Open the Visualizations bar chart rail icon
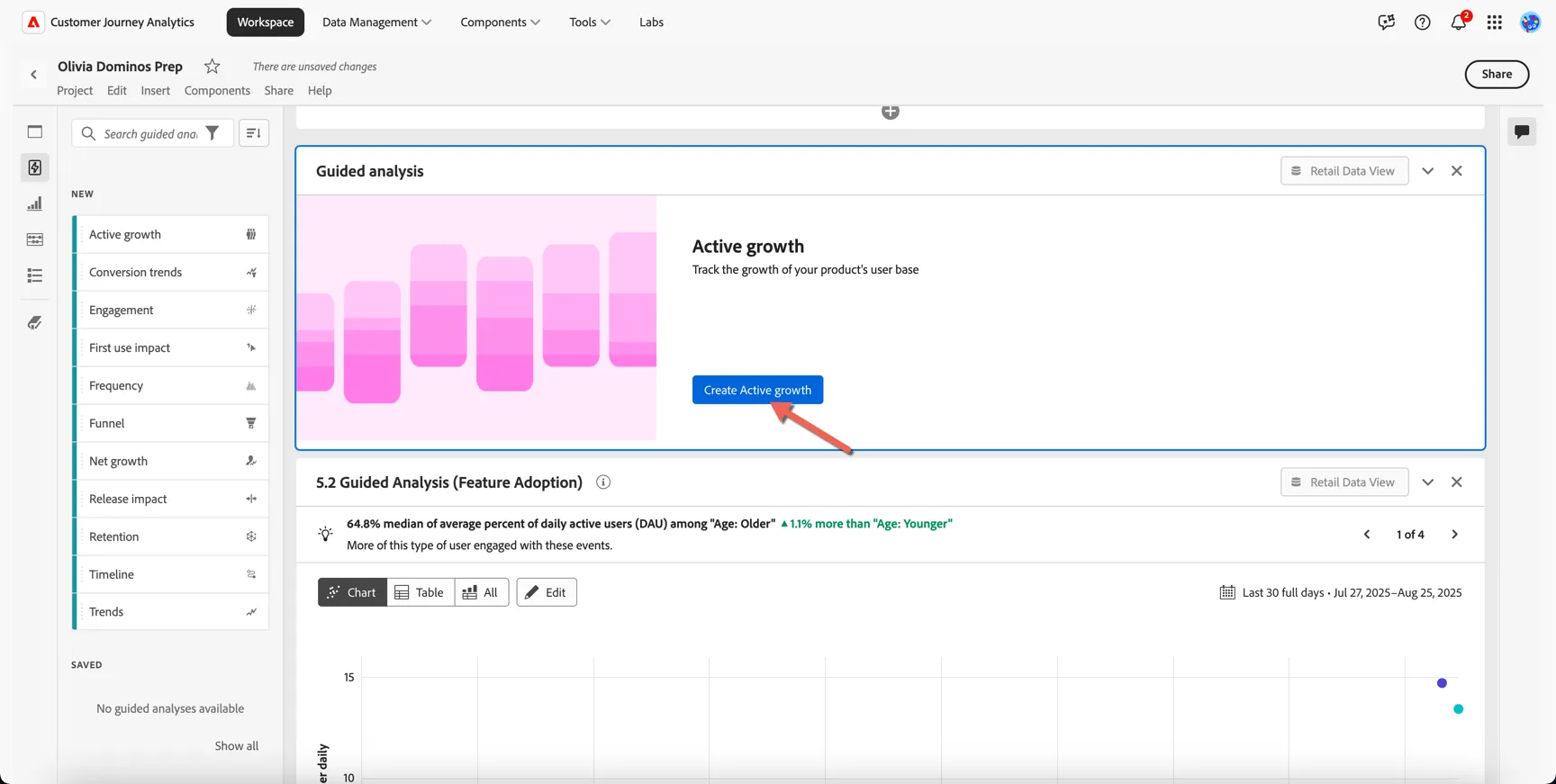The image size is (1556, 784). 35,203
